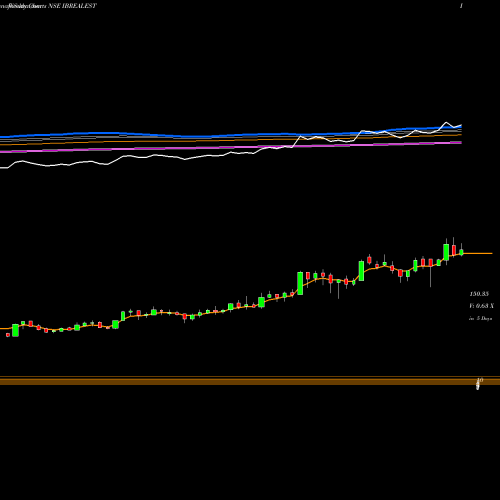The height and width of the screenshot is (500, 500).
Task: Click the V: 0.63 X volume label
Action: click(481, 306)
